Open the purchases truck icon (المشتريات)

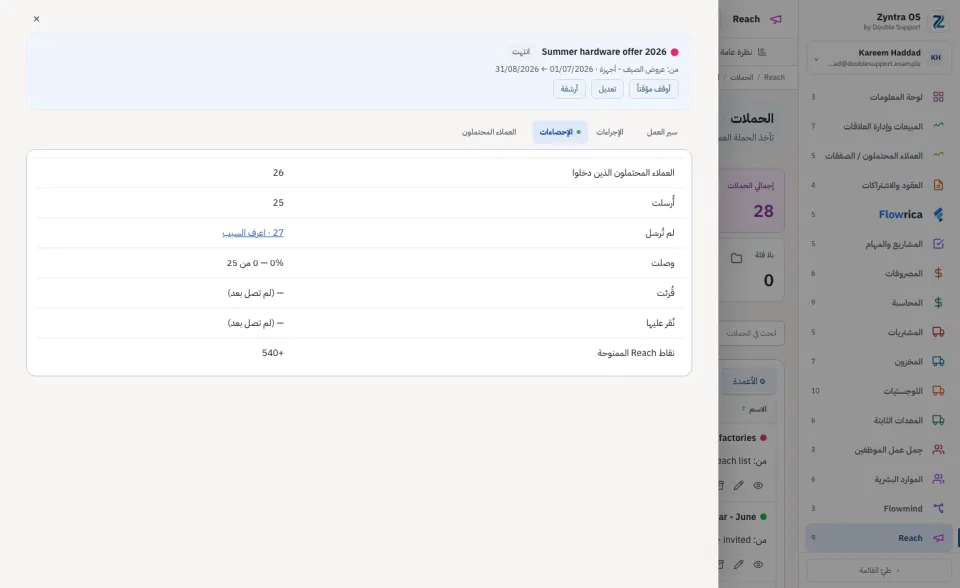(938, 332)
